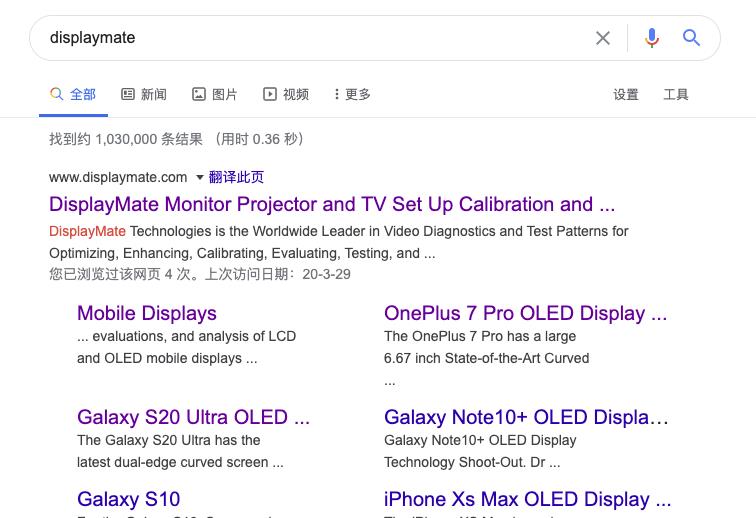Click 翻译此页 translate this page link

coord(236,177)
